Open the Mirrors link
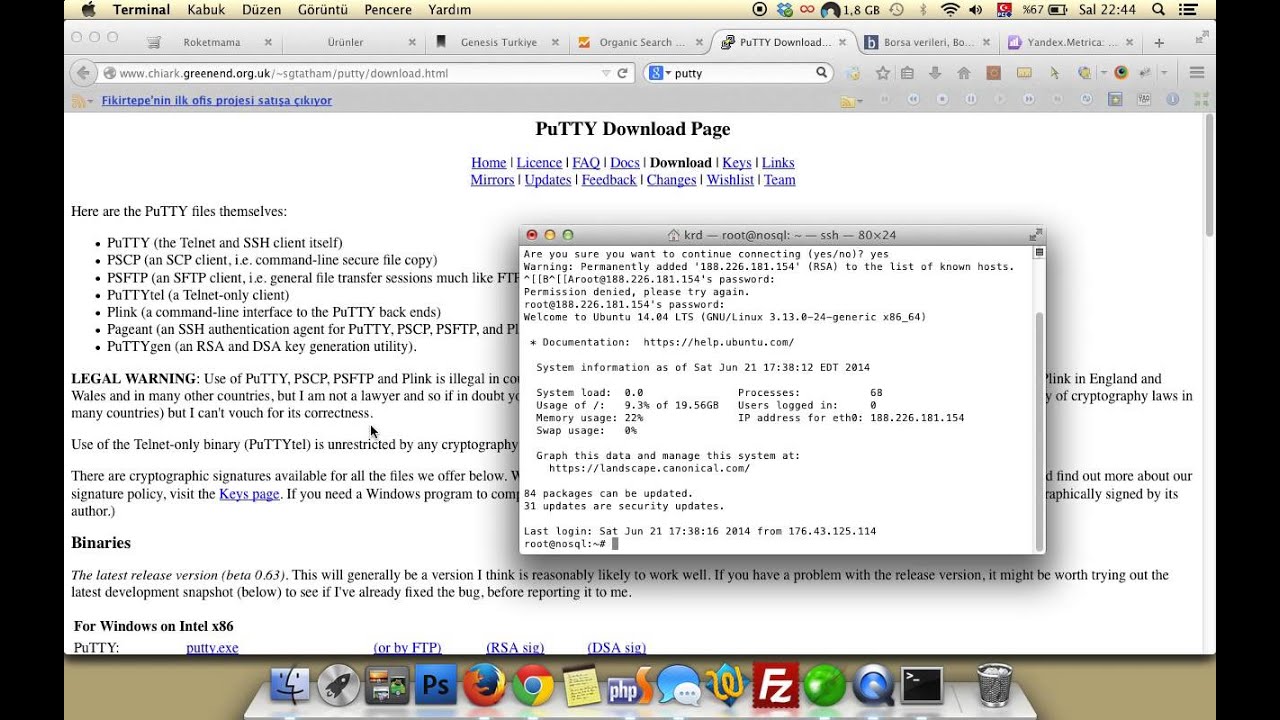Viewport: 1280px width, 720px height. 492,180
